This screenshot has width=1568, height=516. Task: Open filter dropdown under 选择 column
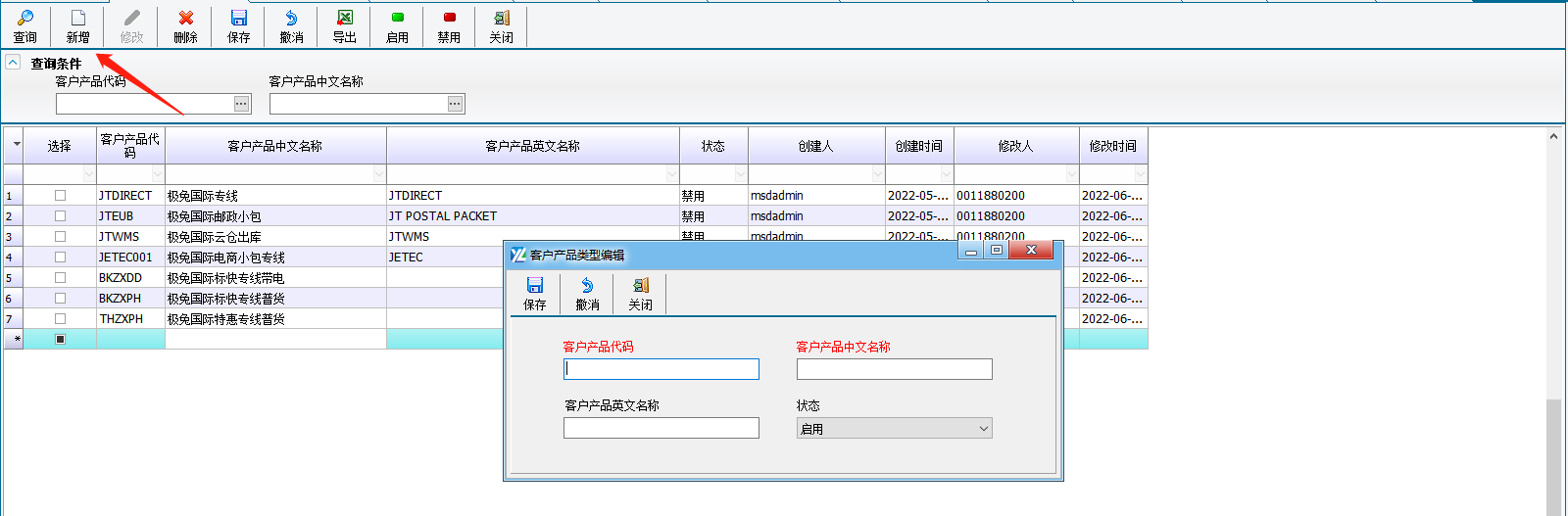tap(89, 174)
